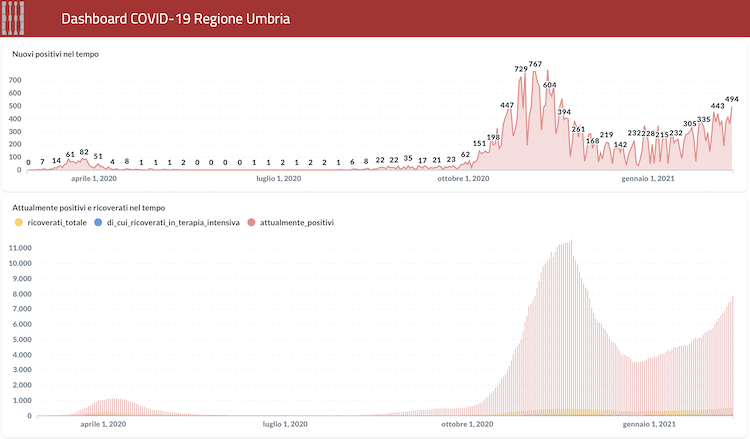Toggle the attualmente_positivi series label
The height and width of the screenshot is (439, 750).
pos(296,223)
